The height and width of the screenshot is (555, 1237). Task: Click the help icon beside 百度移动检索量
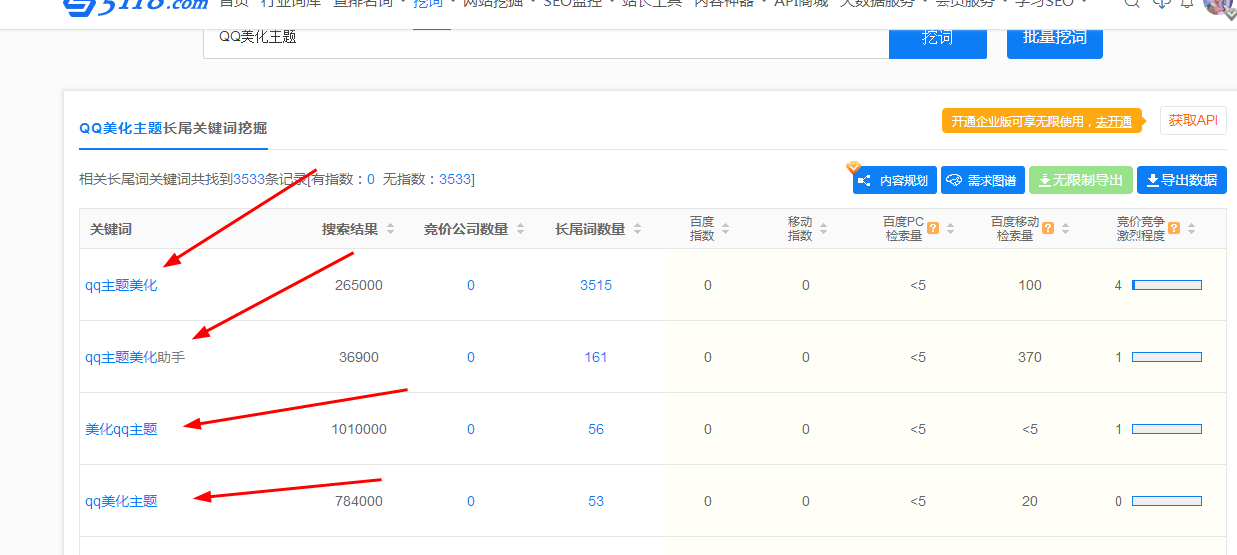coord(1048,228)
